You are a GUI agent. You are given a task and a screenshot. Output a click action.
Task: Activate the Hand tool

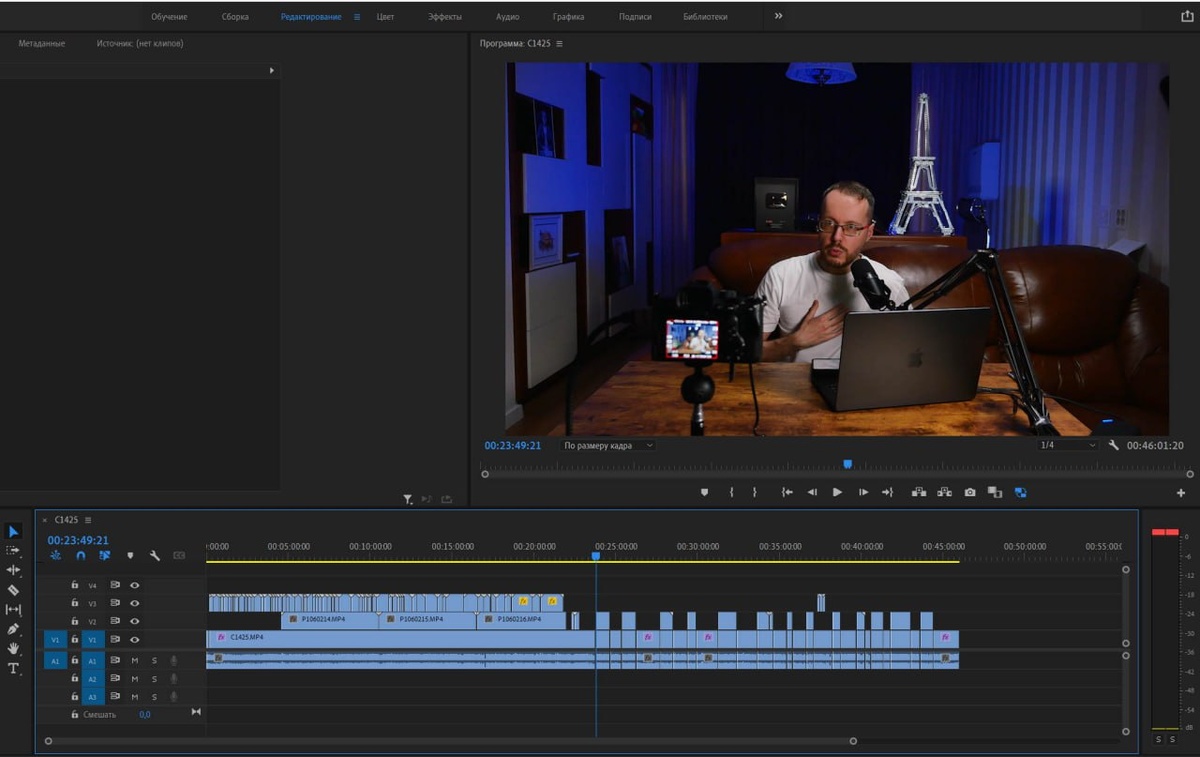13,649
